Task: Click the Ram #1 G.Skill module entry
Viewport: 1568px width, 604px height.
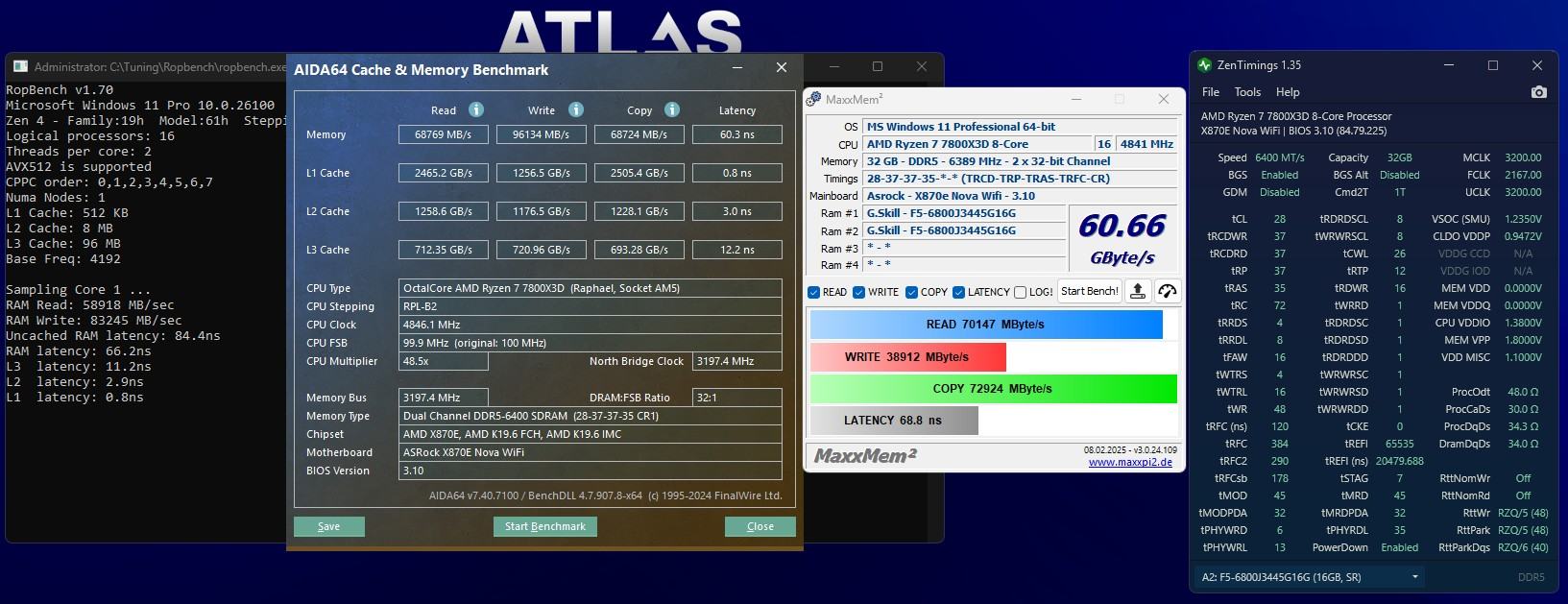Action: [x=964, y=213]
